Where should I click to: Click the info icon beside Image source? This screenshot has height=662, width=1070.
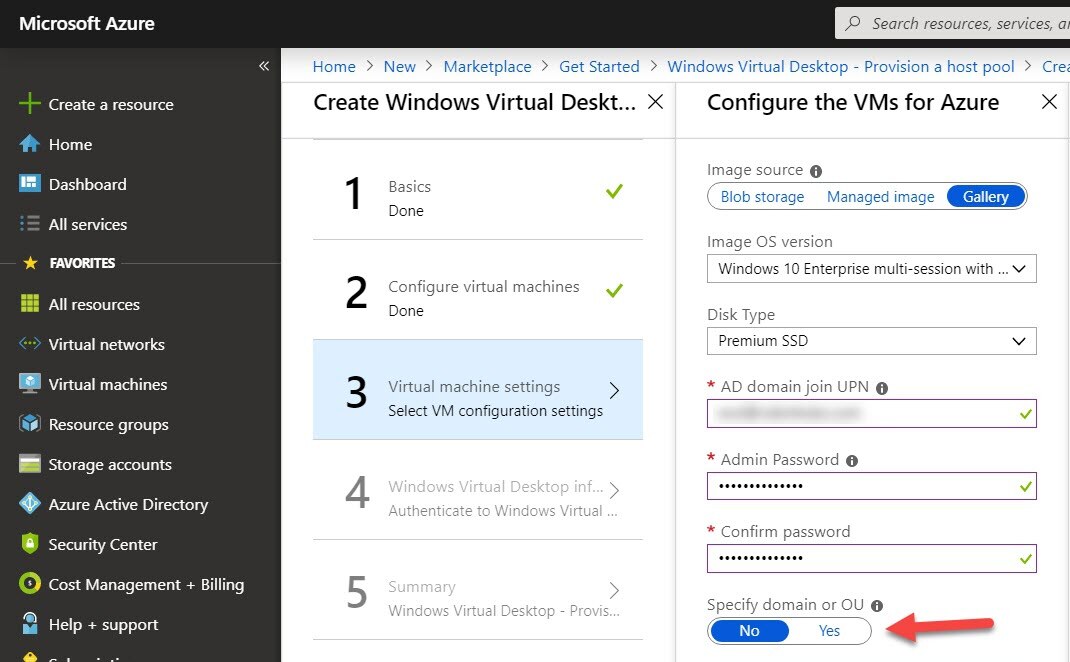pyautogui.click(x=816, y=171)
